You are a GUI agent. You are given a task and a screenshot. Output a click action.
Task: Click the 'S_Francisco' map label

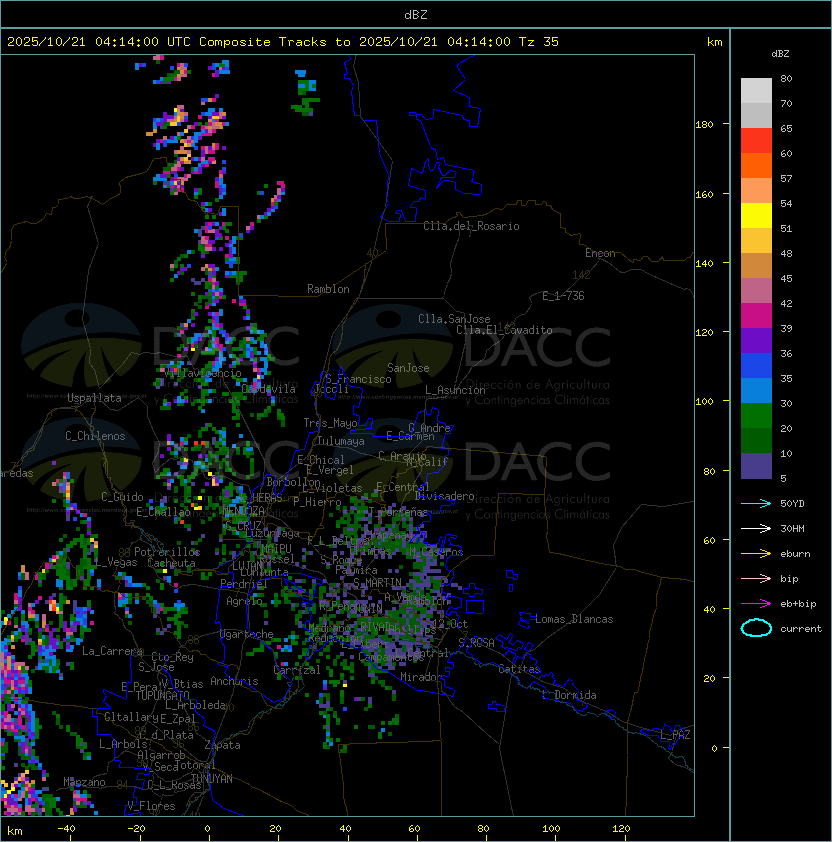(x=358, y=379)
